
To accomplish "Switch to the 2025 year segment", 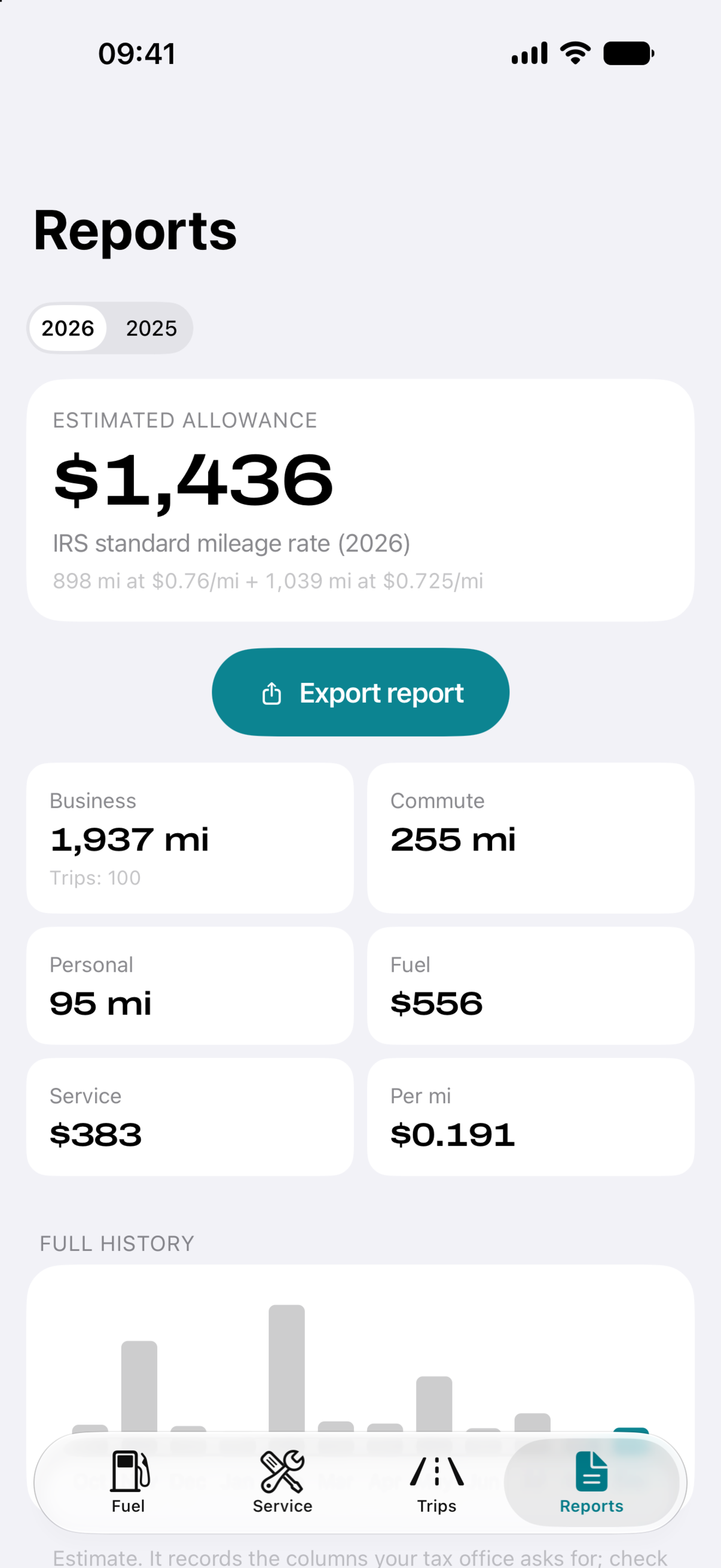I will click(x=151, y=328).
